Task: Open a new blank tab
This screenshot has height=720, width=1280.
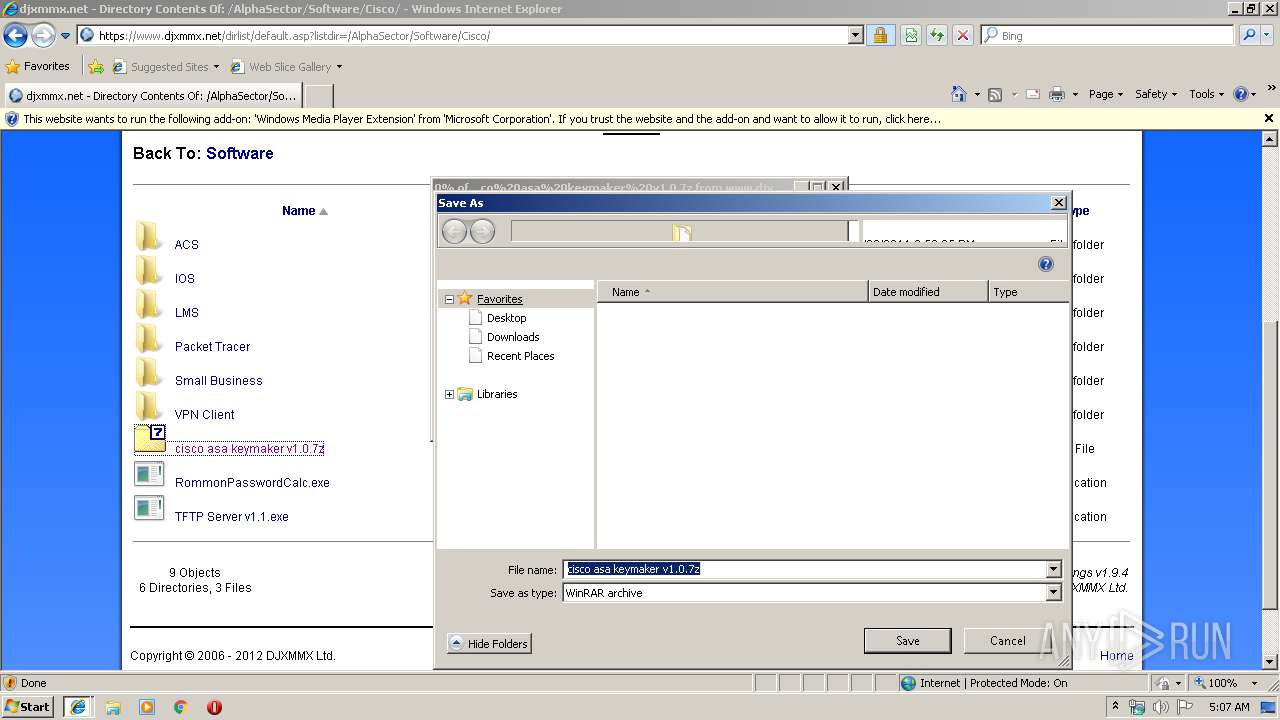Action: (318, 96)
